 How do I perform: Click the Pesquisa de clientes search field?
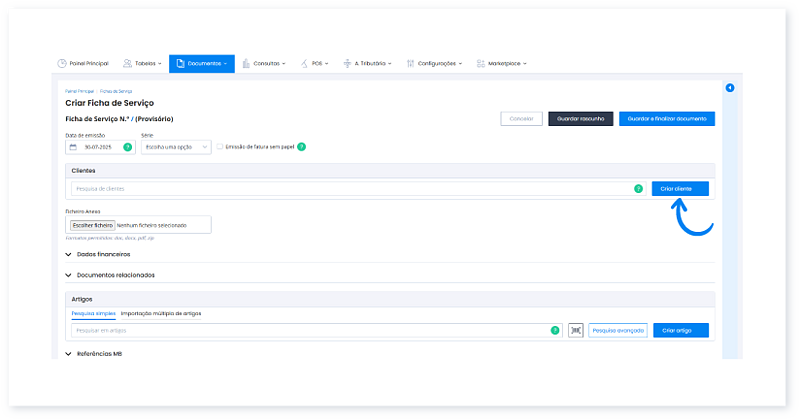tap(350, 188)
